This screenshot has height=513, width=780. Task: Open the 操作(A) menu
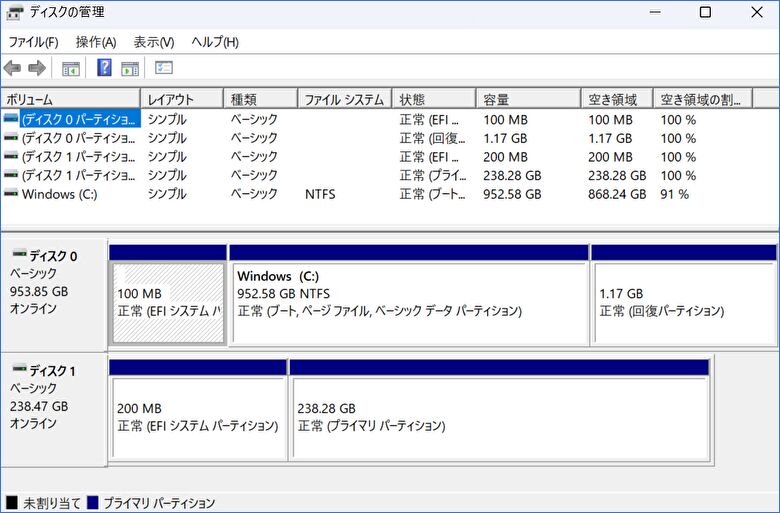(96, 42)
